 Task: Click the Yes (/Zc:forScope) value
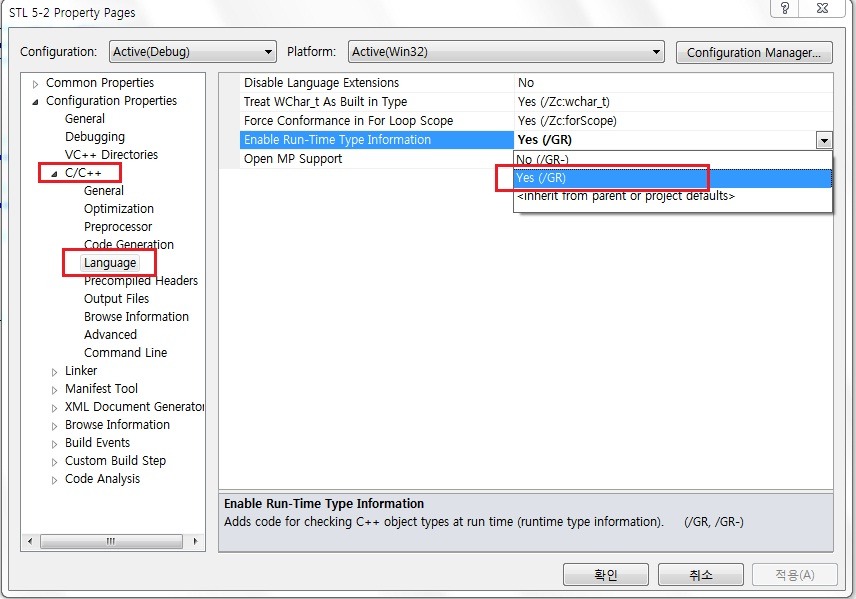click(x=673, y=121)
